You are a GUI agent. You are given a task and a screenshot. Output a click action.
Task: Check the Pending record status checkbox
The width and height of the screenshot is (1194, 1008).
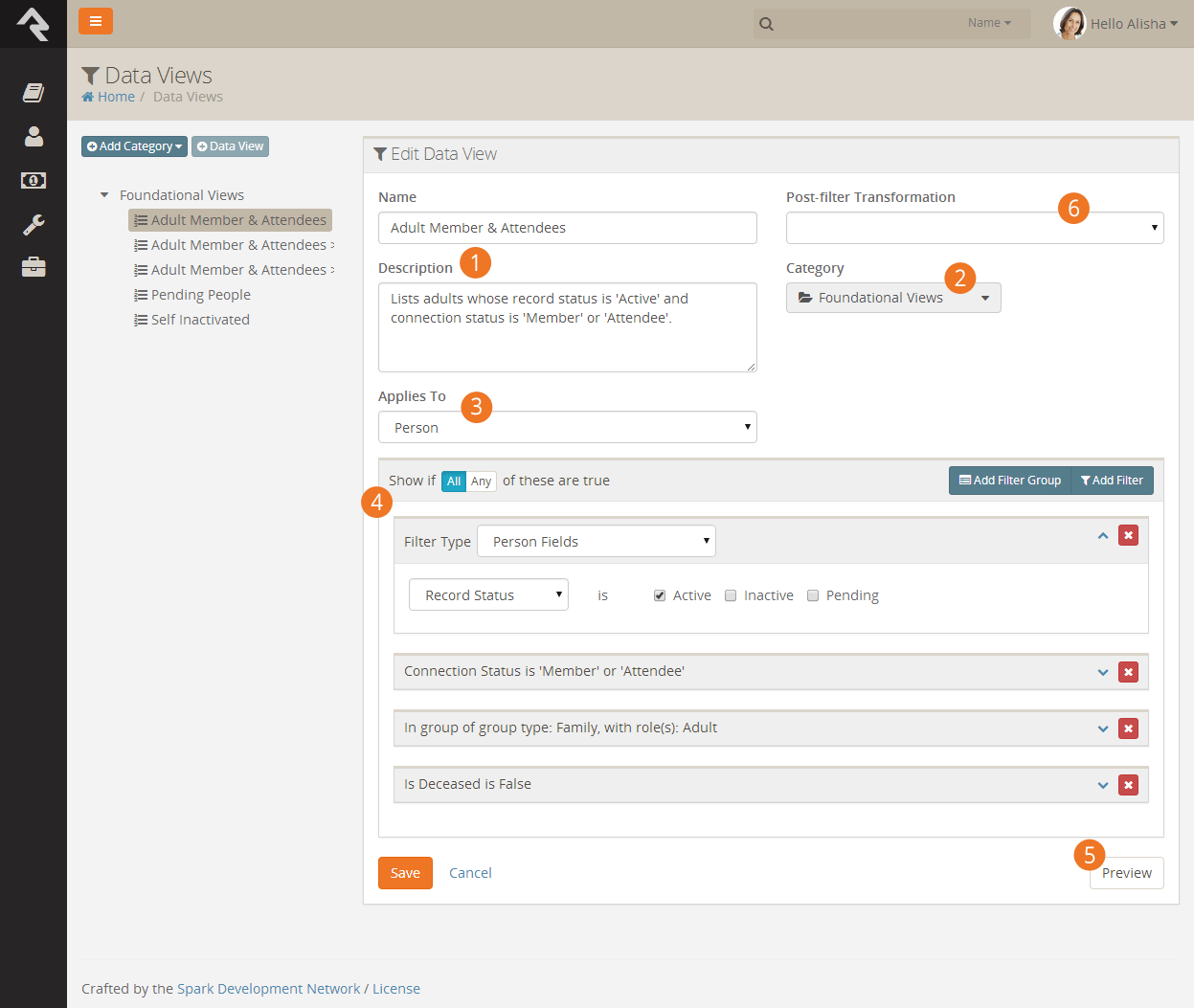tap(813, 595)
